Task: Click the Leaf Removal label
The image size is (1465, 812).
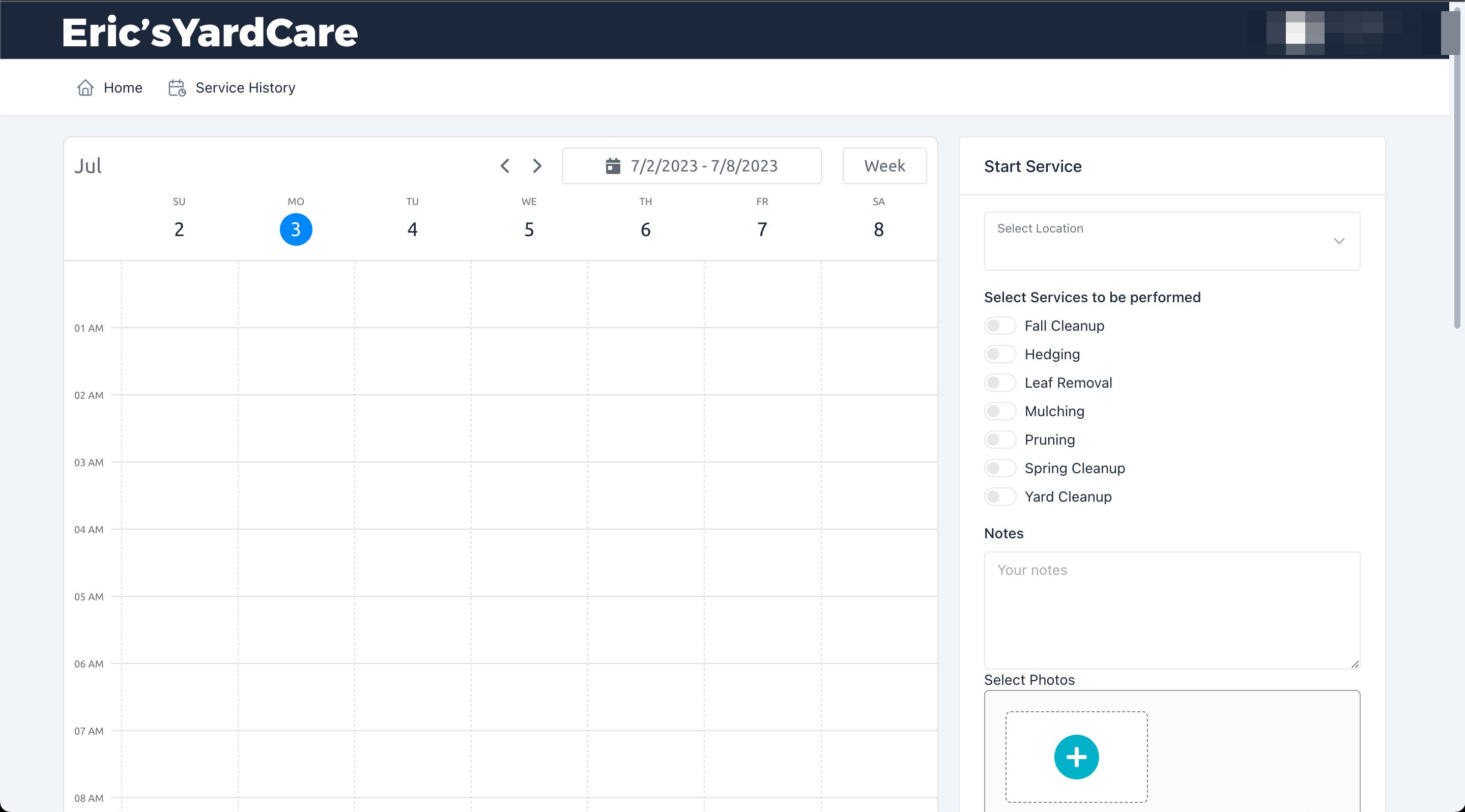Action: 1068,383
